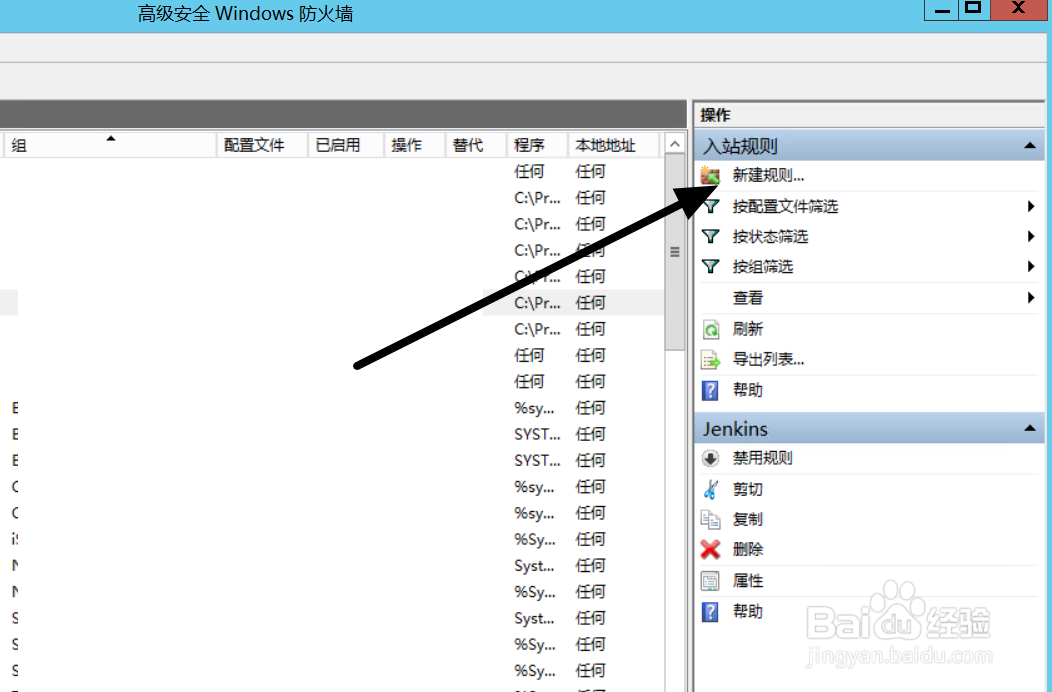
Task: Sort the list by the 组 column header
Action: click(x=110, y=145)
